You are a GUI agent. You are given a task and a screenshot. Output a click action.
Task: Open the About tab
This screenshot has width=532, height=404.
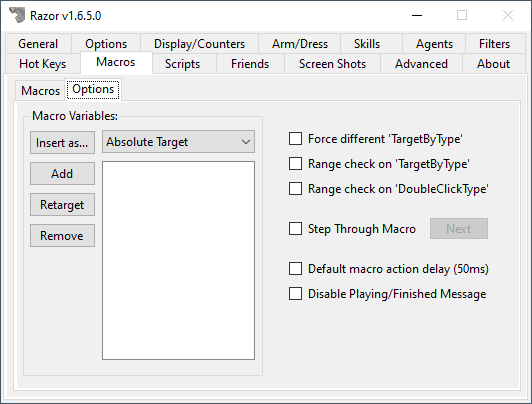click(x=493, y=64)
